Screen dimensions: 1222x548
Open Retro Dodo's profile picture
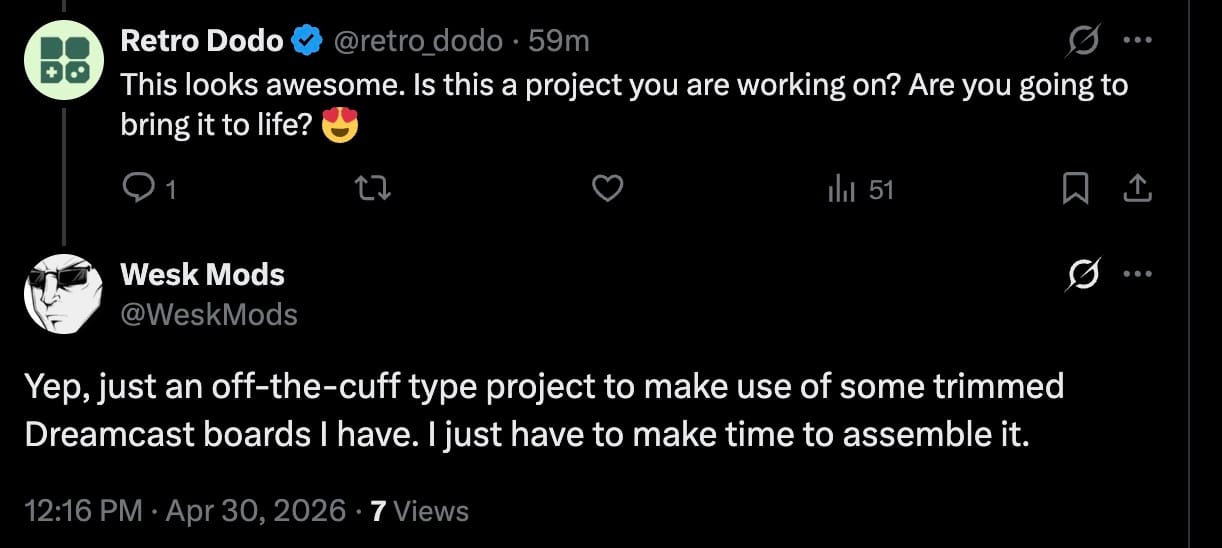pos(63,60)
